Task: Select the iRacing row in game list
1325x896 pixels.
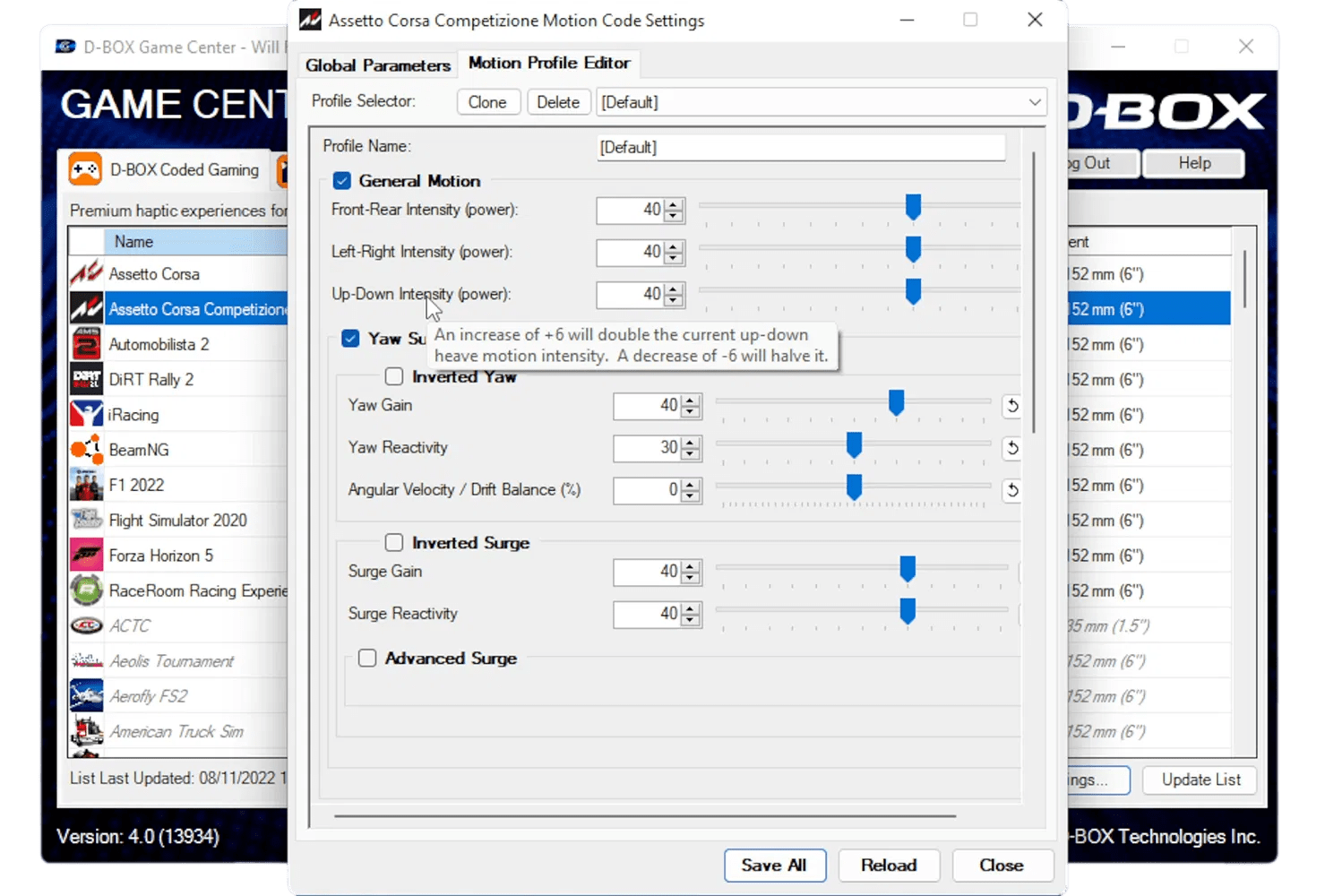Action: click(x=178, y=415)
